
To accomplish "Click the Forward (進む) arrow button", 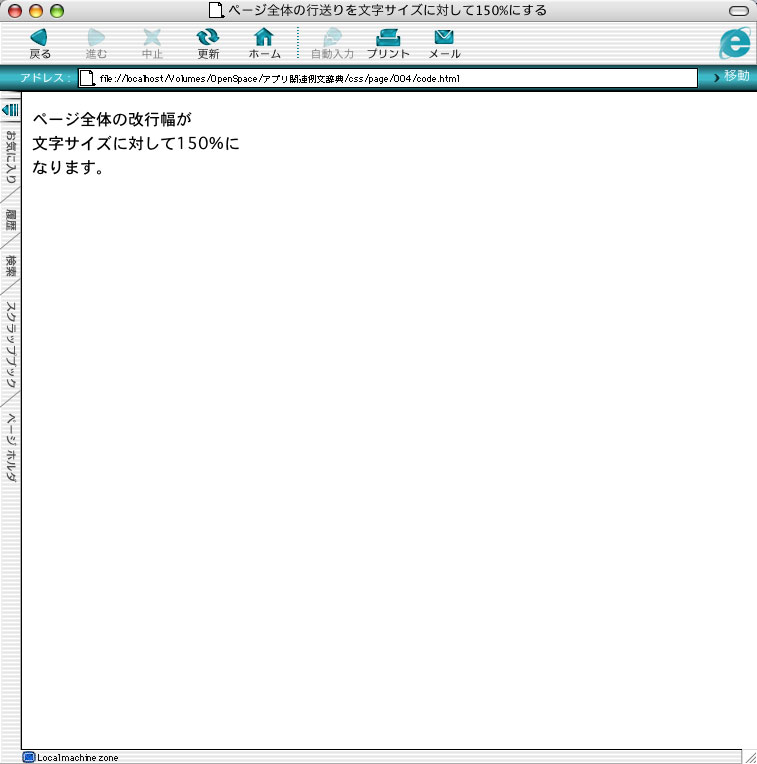I will click(96, 42).
